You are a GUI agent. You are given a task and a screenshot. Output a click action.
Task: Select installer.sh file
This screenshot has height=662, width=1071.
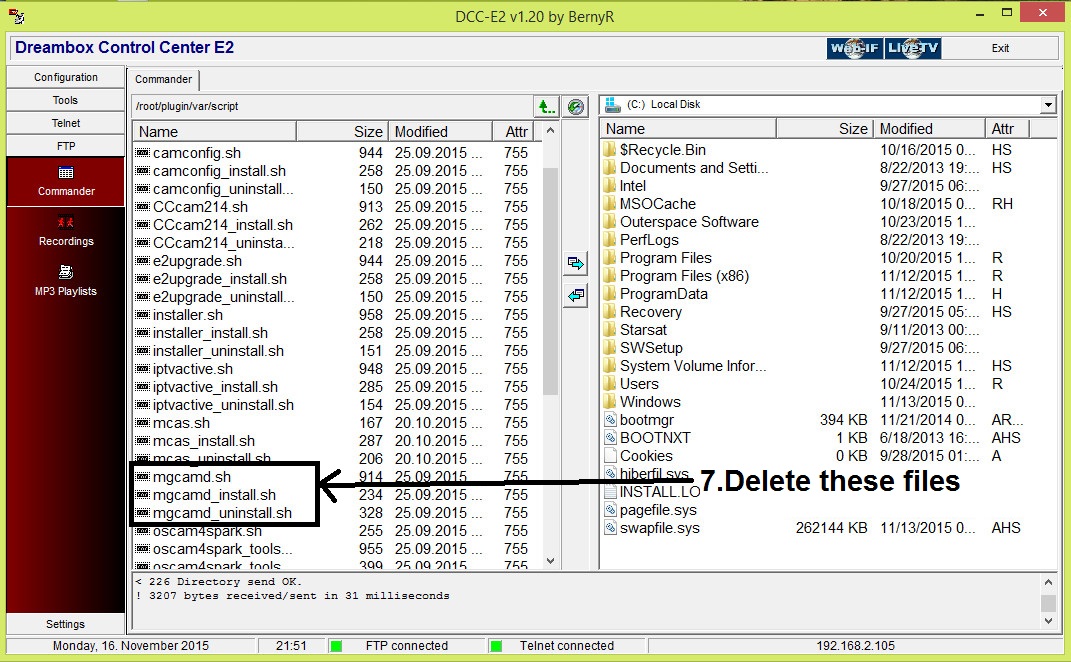tap(188, 315)
